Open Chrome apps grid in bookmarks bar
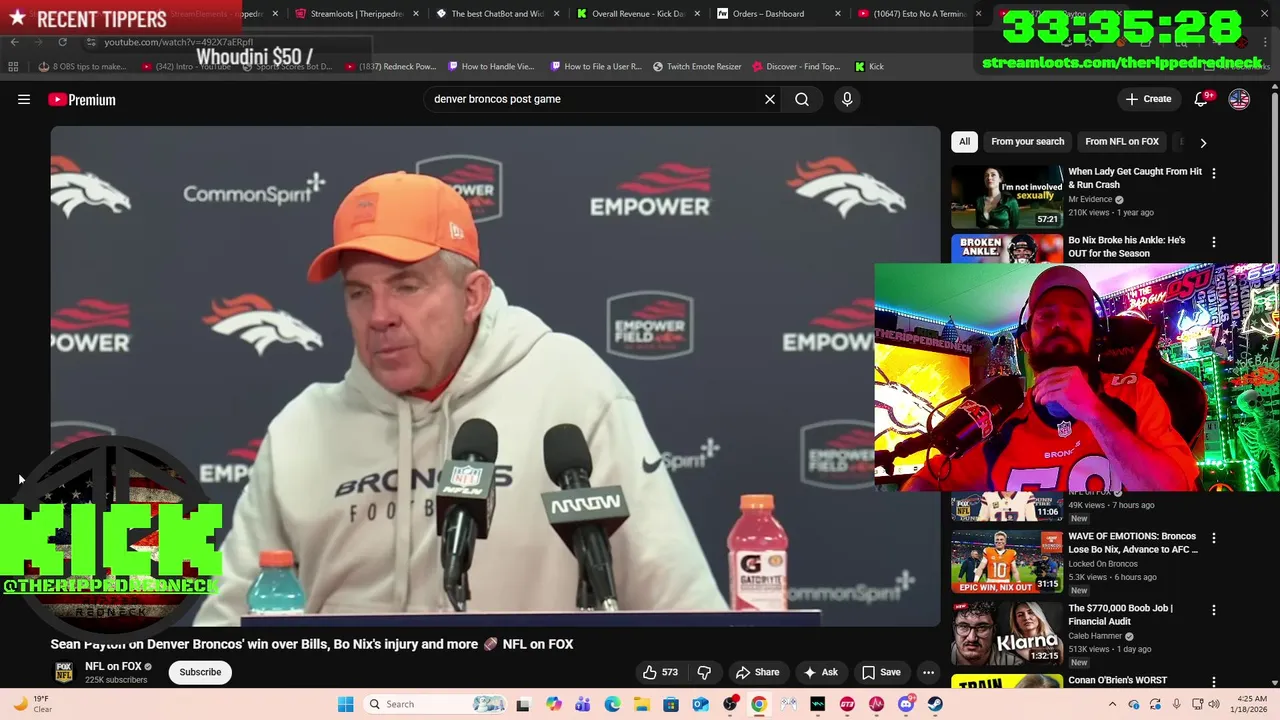Image resolution: width=1280 pixels, height=720 pixels. (x=13, y=66)
